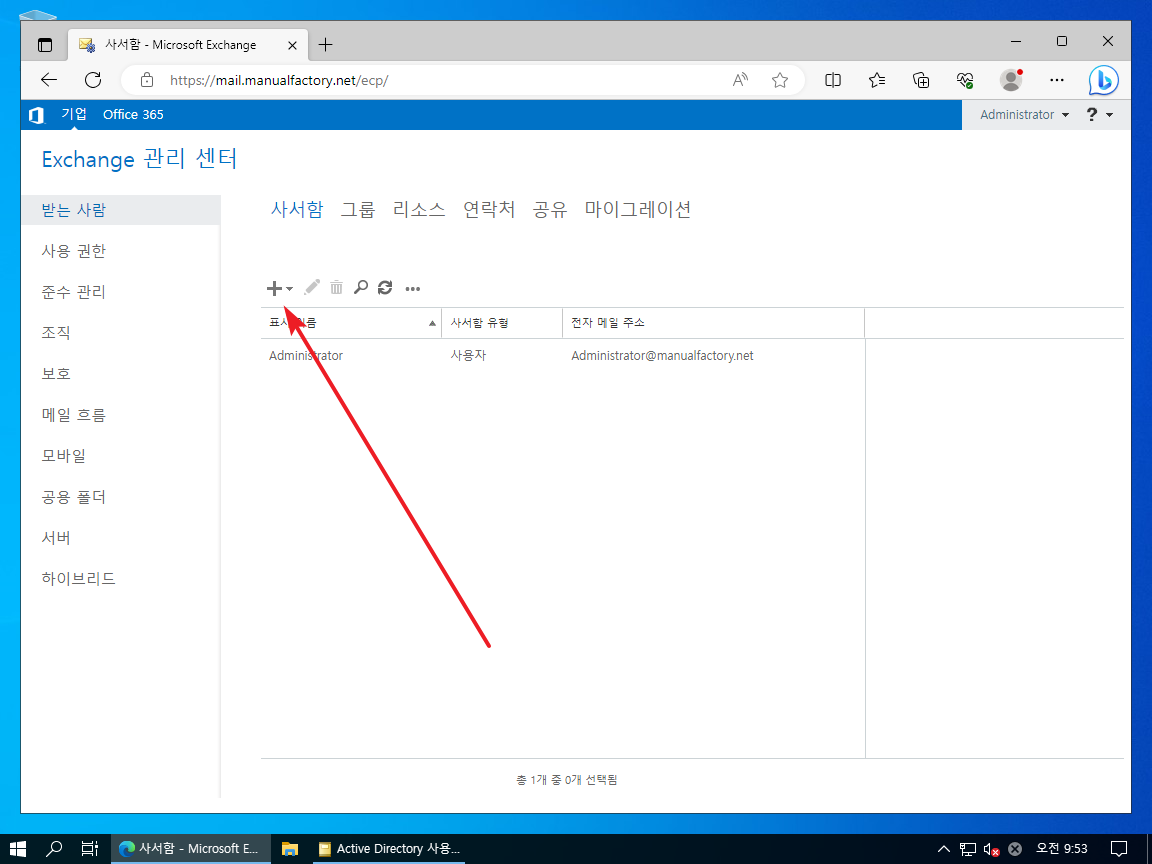View site information lock icon

[147, 80]
